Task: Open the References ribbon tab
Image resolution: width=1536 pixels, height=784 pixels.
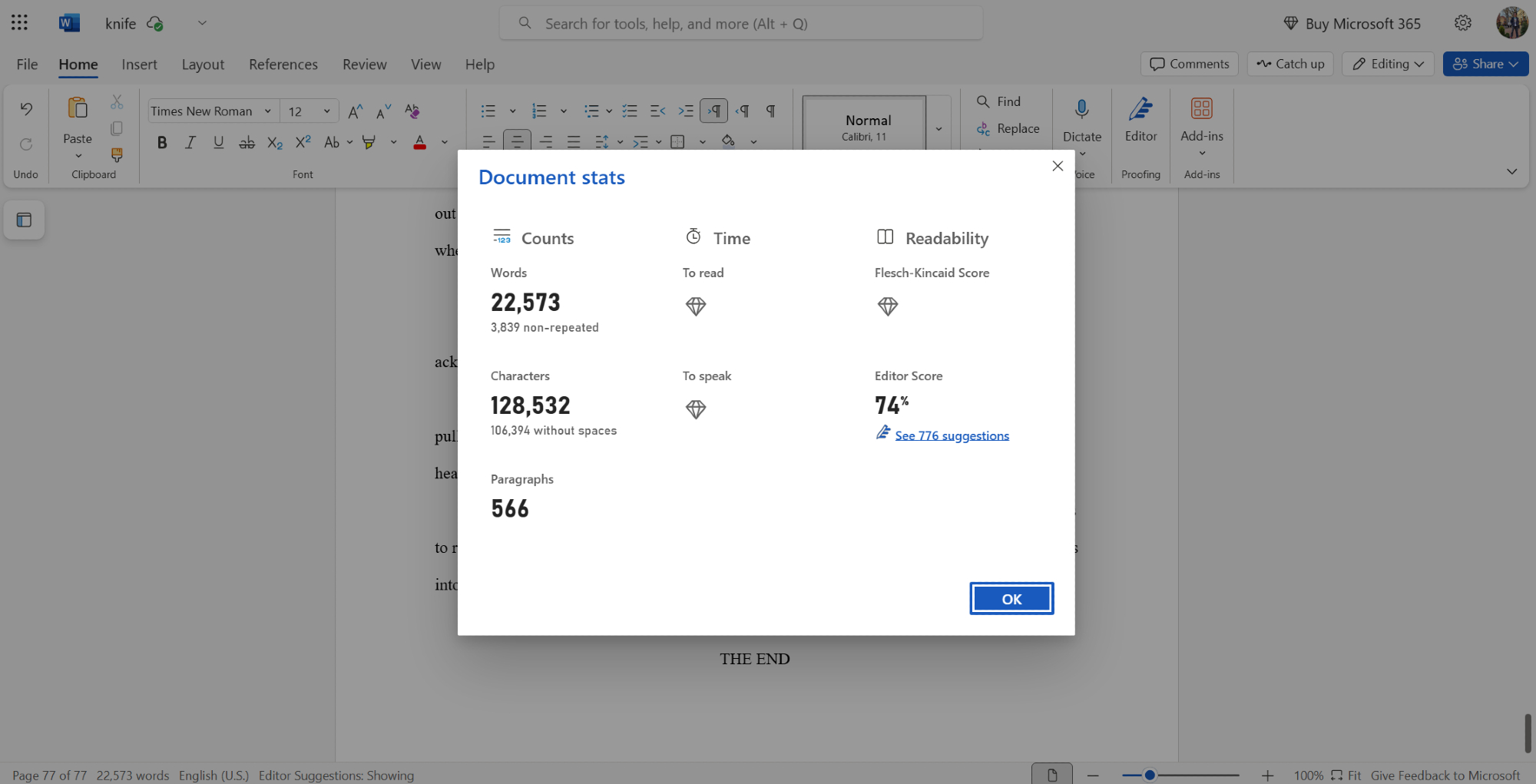Action: click(x=283, y=65)
